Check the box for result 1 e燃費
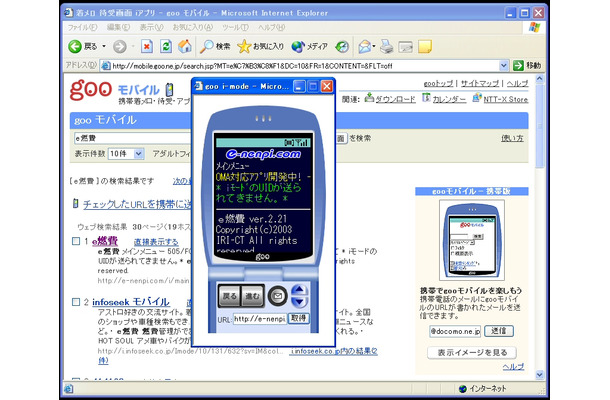This screenshot has width=610, height=400. (76, 241)
